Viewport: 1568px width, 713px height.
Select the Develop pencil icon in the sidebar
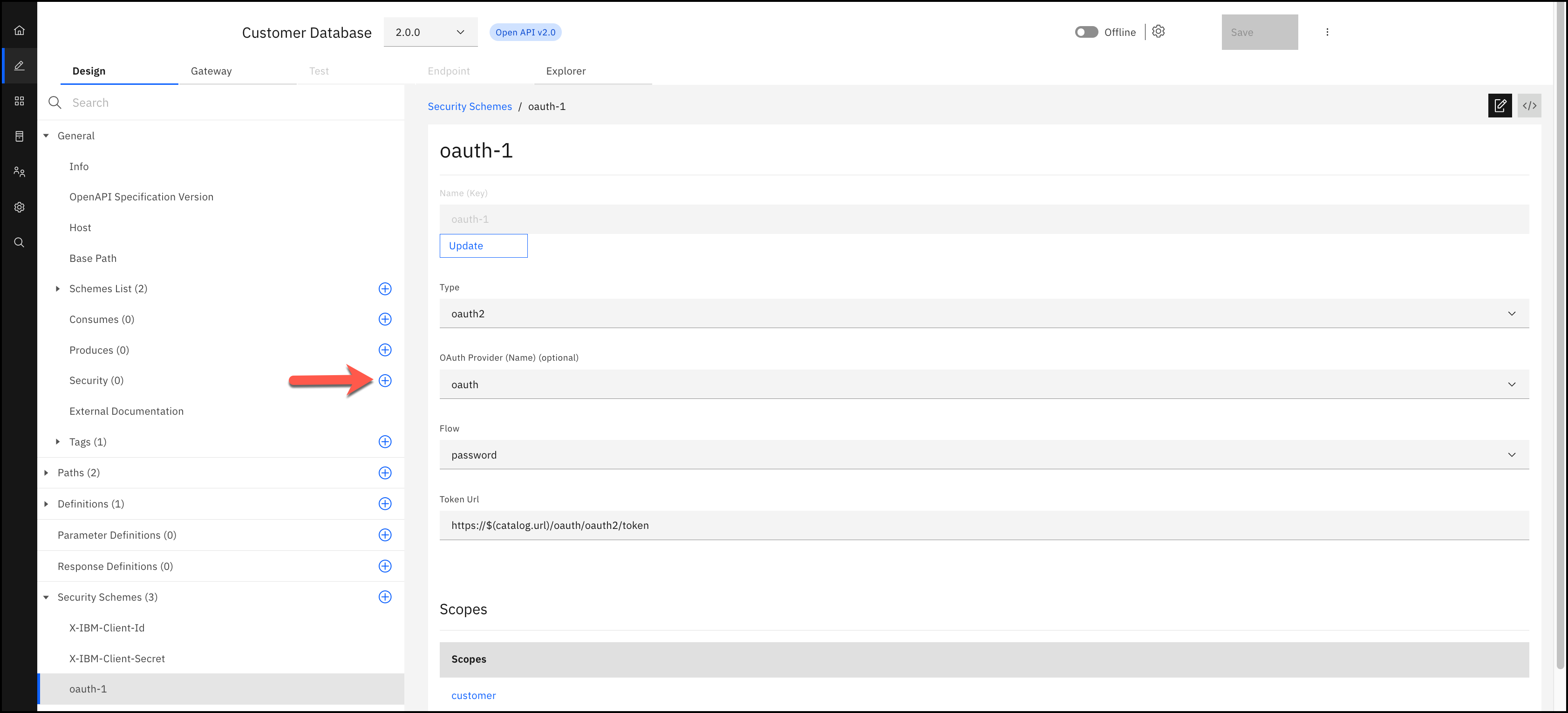19,65
